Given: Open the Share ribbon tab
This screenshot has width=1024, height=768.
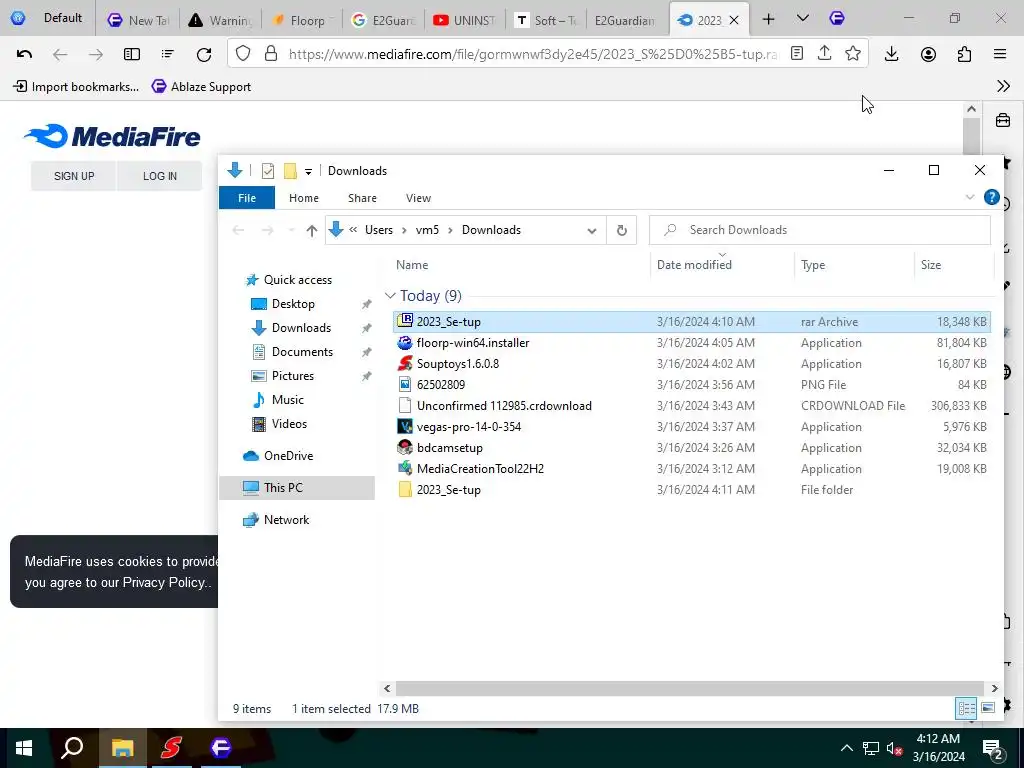Looking at the screenshot, I should 362,198.
